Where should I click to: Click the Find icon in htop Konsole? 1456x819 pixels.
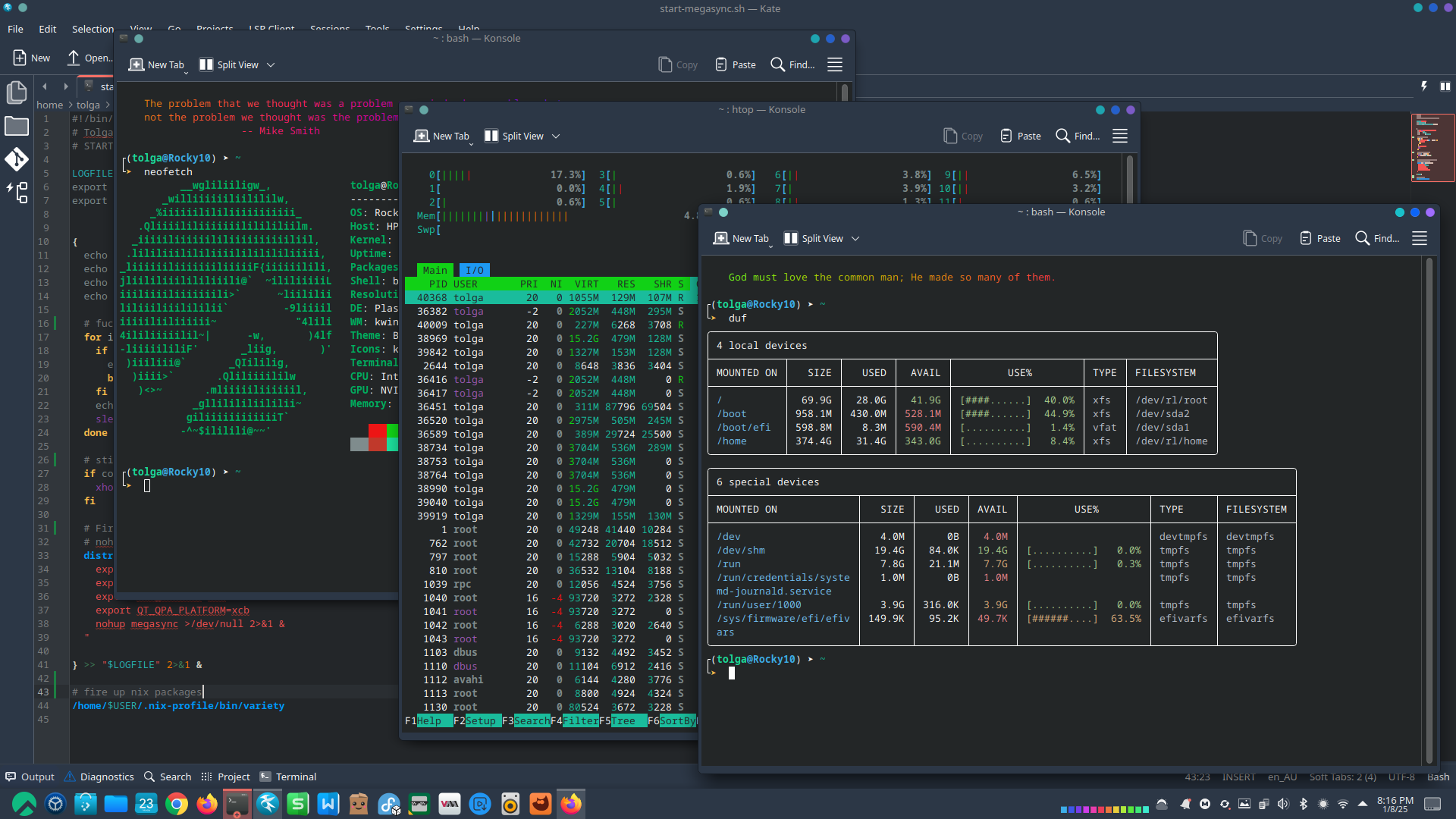pos(1063,136)
